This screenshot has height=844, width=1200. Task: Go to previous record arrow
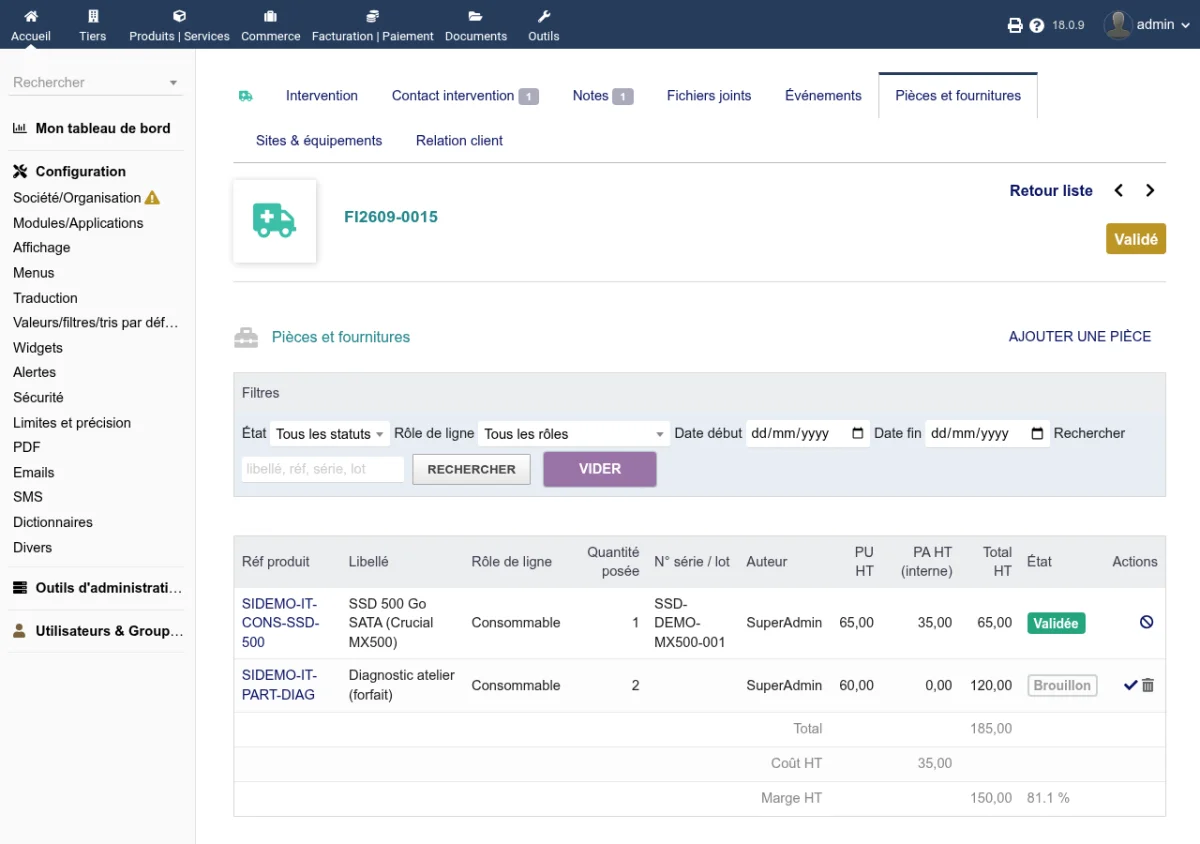tap(1119, 191)
